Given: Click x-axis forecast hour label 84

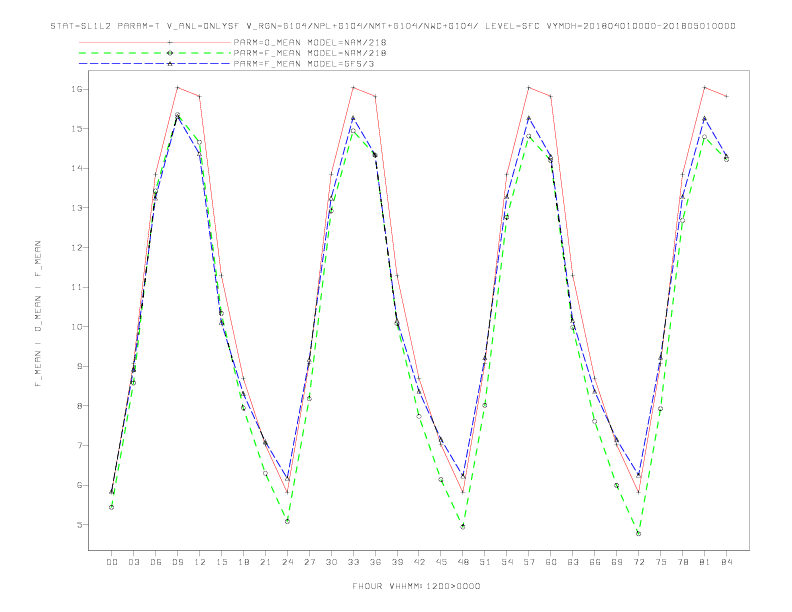Looking at the screenshot, I should [727, 562].
